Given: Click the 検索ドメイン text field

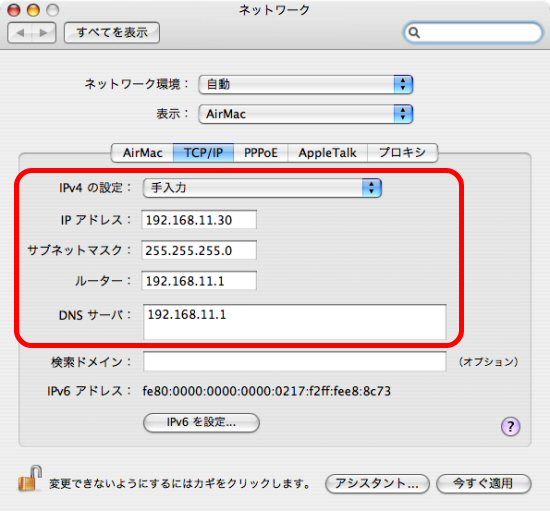Looking at the screenshot, I should (x=295, y=362).
